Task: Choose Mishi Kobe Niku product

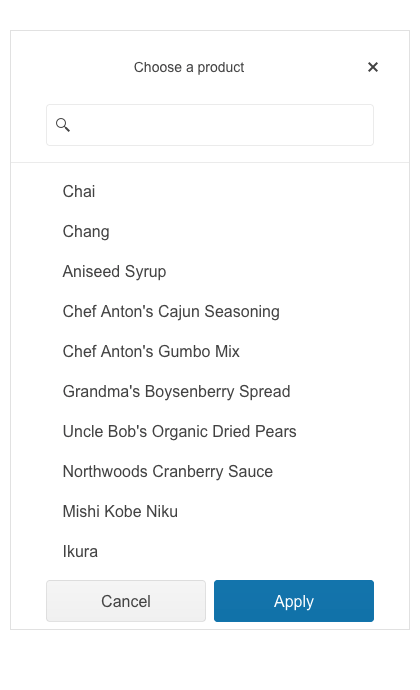Action: (210, 512)
